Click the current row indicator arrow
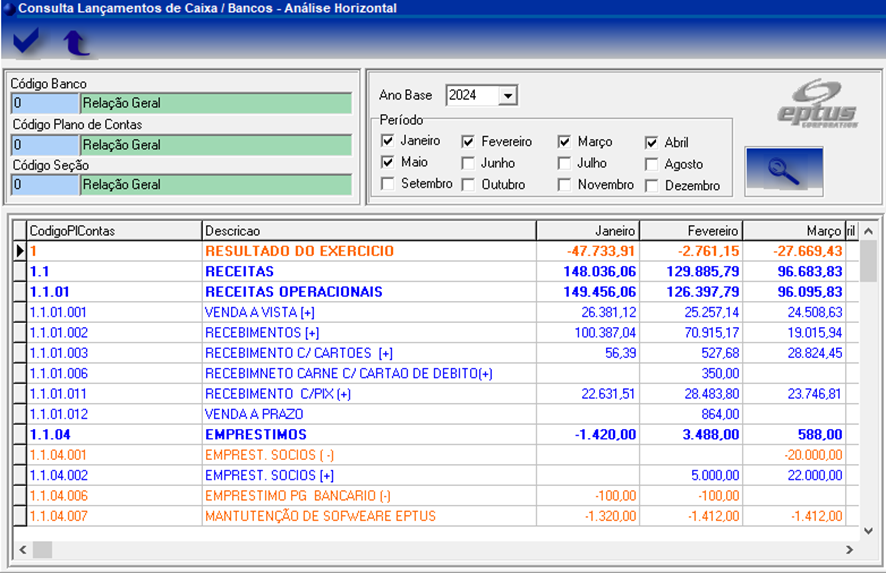The height and width of the screenshot is (573, 886). 19,251
